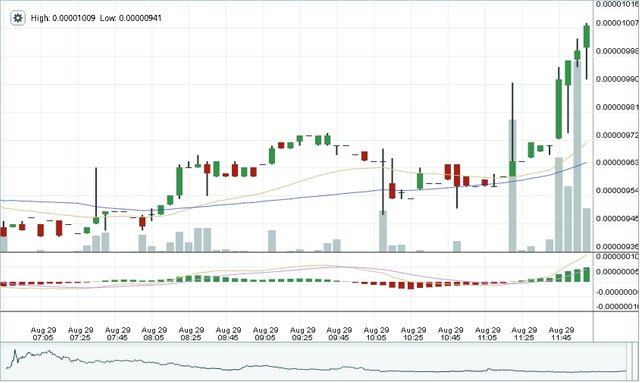Click the 0.00000998 price axis label
This screenshot has height=383, width=640.
point(618,51)
